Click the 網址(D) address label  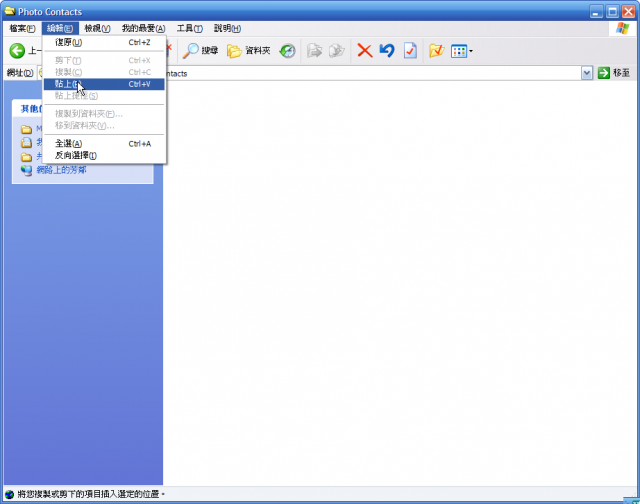20,73
